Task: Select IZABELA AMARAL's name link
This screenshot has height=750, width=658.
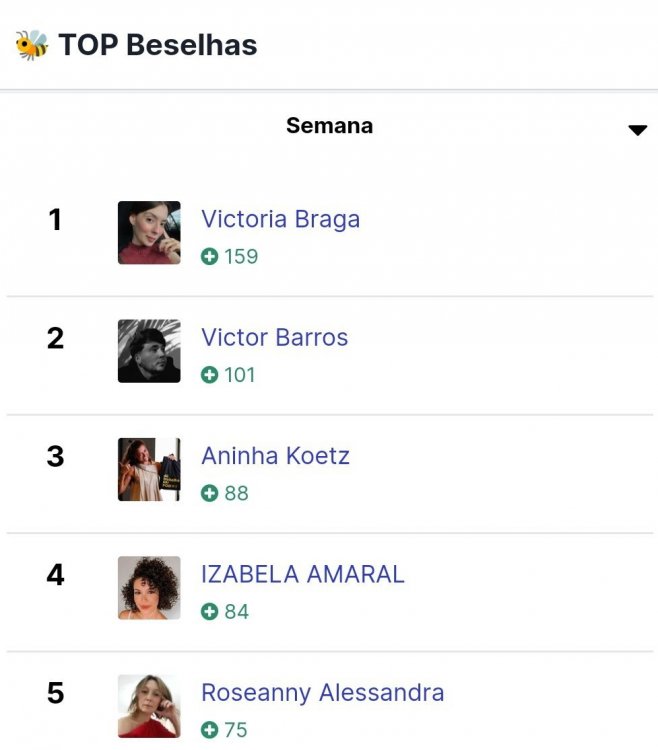Action: click(302, 574)
